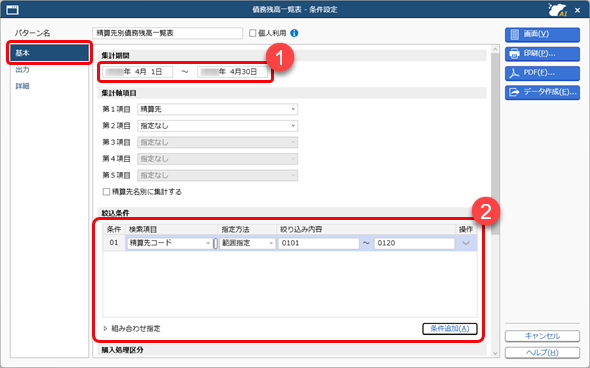Open screen preview with 画面(V) button

(x=542, y=34)
